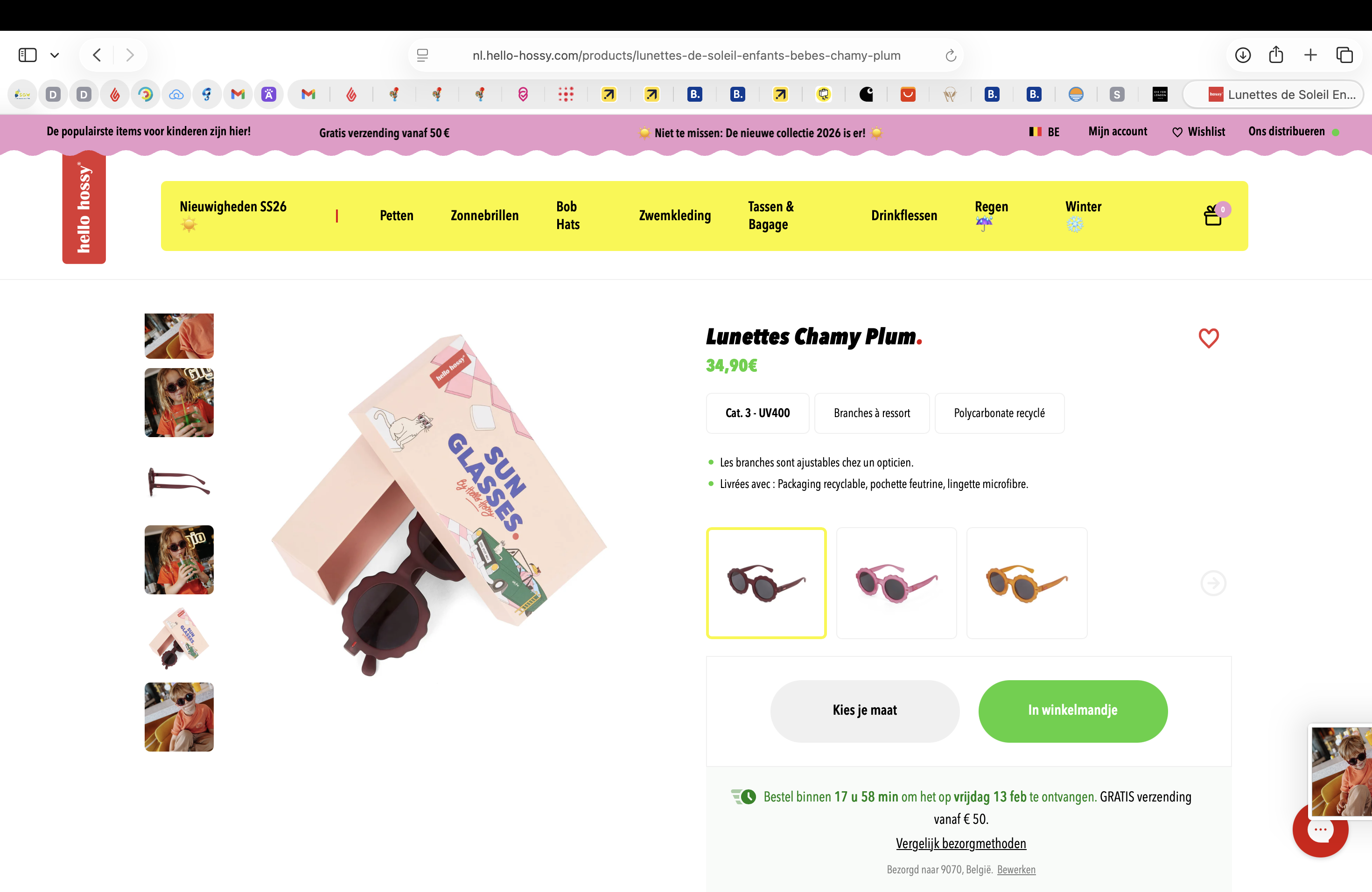Open Zwemkleding menu item
1372x892 pixels.
[674, 216]
